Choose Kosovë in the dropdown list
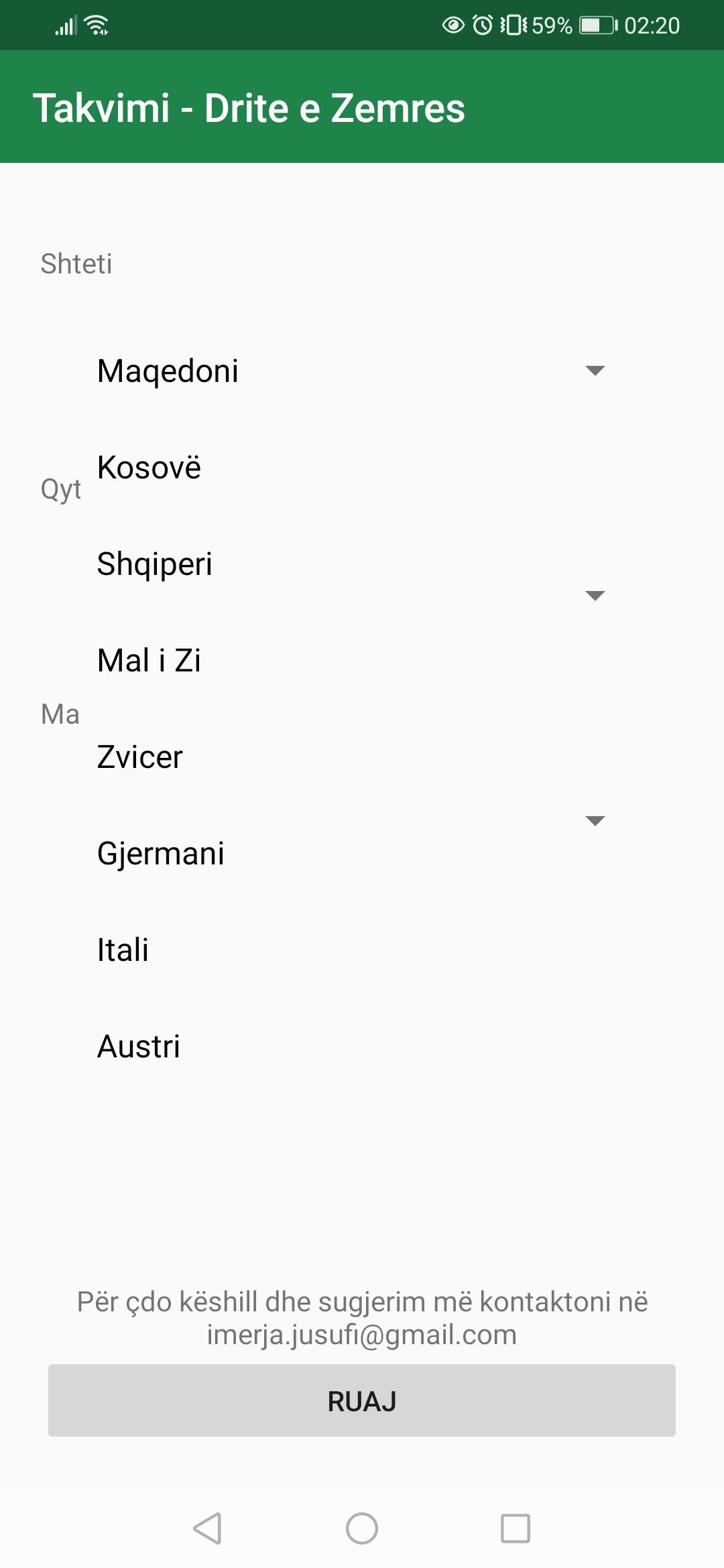This screenshot has height=1568, width=724. (149, 467)
